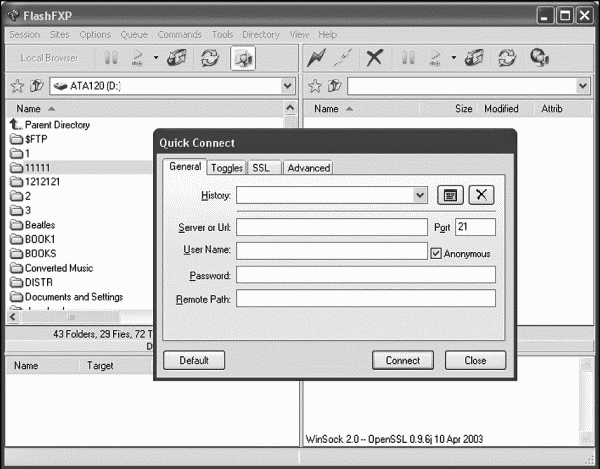Click the Abort X icon in remote toolbar
The height and width of the screenshot is (469, 600).
(x=374, y=58)
